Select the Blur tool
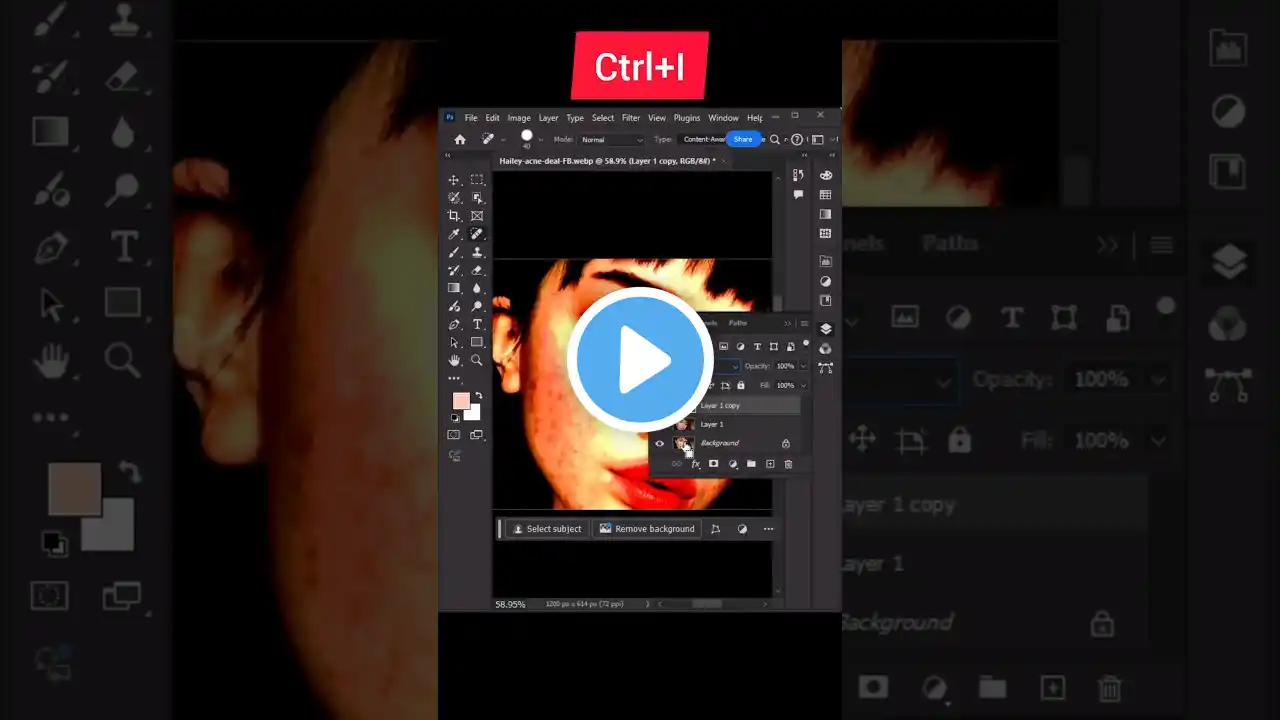Image resolution: width=1280 pixels, height=720 pixels. pos(477,288)
